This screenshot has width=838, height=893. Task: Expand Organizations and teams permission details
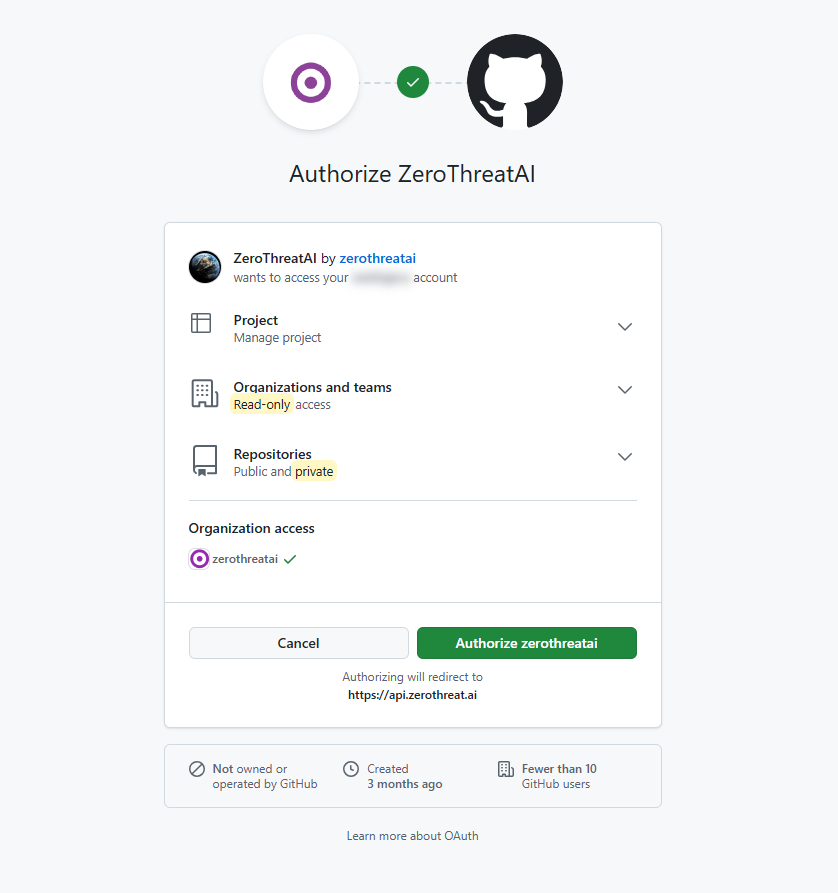click(x=625, y=390)
